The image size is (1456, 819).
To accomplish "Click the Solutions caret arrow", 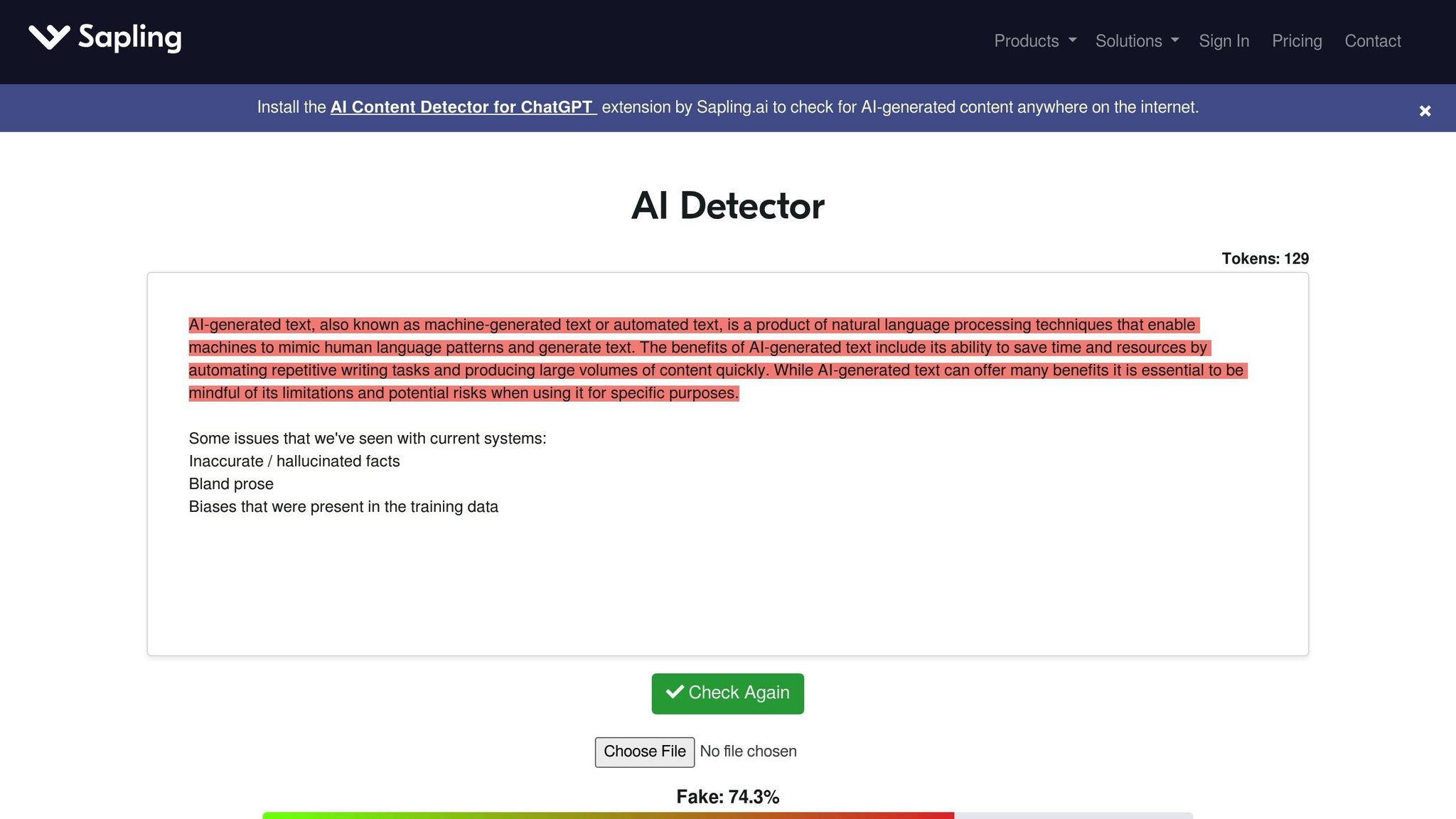I will (1175, 41).
